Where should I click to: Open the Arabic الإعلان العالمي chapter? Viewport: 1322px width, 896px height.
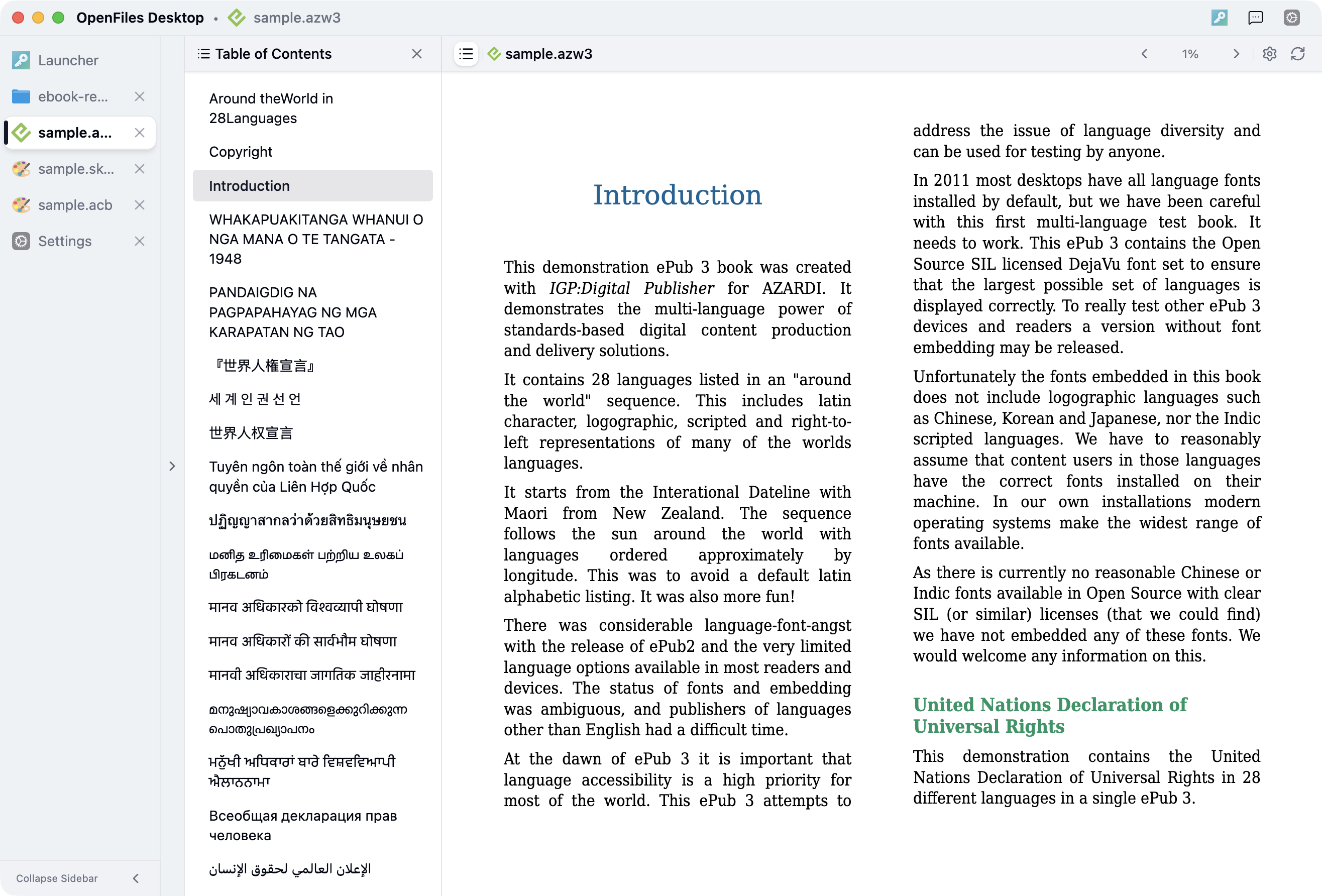point(313,869)
